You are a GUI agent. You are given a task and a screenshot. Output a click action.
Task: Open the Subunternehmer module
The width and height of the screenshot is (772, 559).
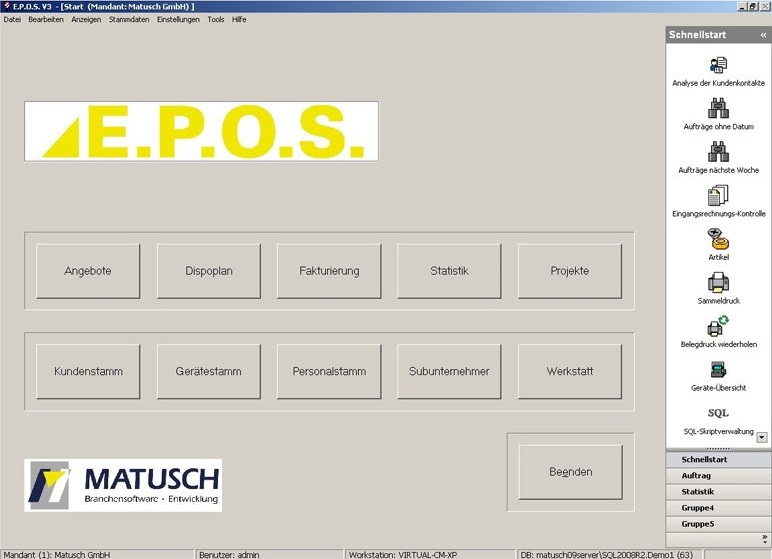pos(449,371)
